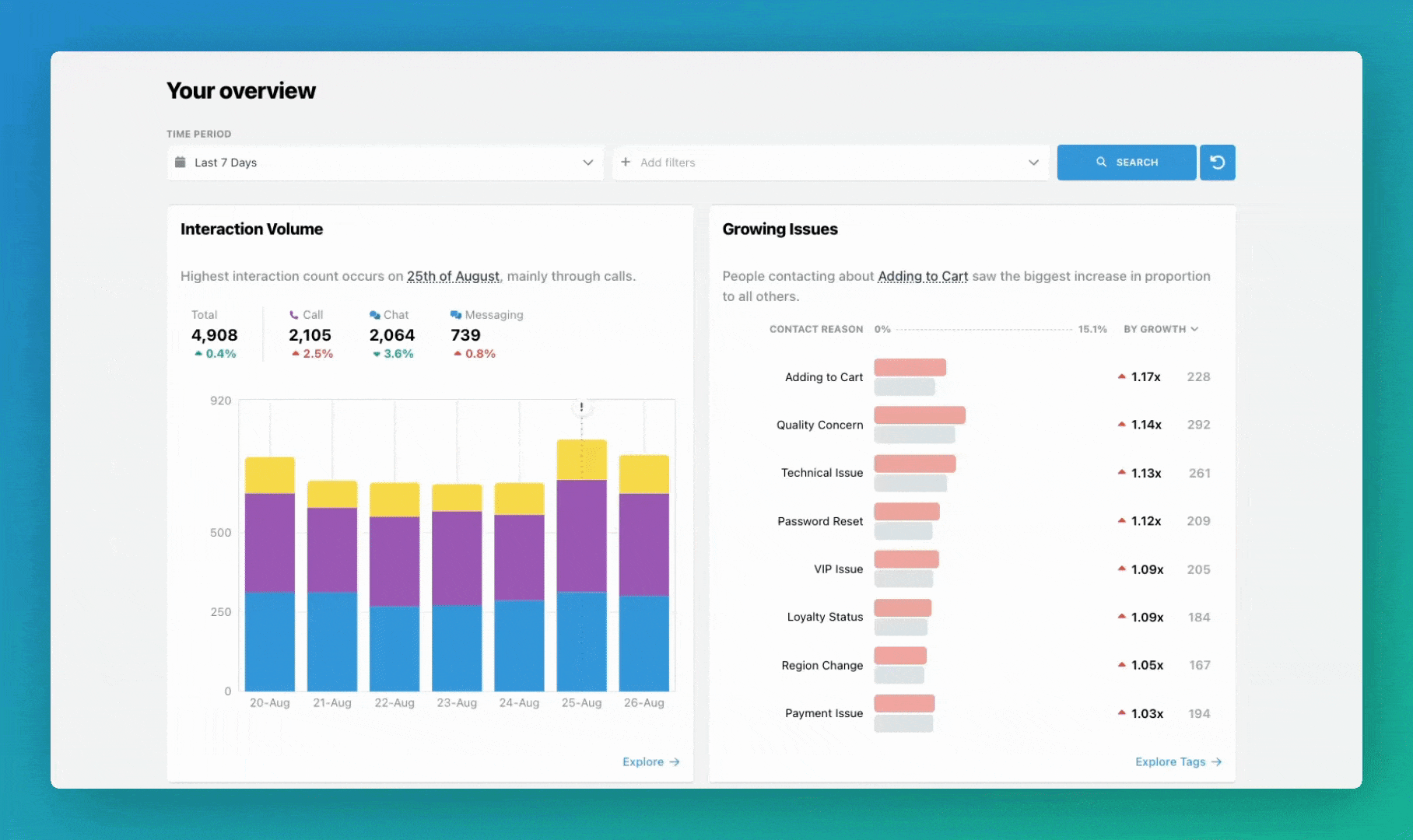The width and height of the screenshot is (1413, 840).
Task: Select the Call phone icon in Interaction Volume
Action: [x=293, y=314]
